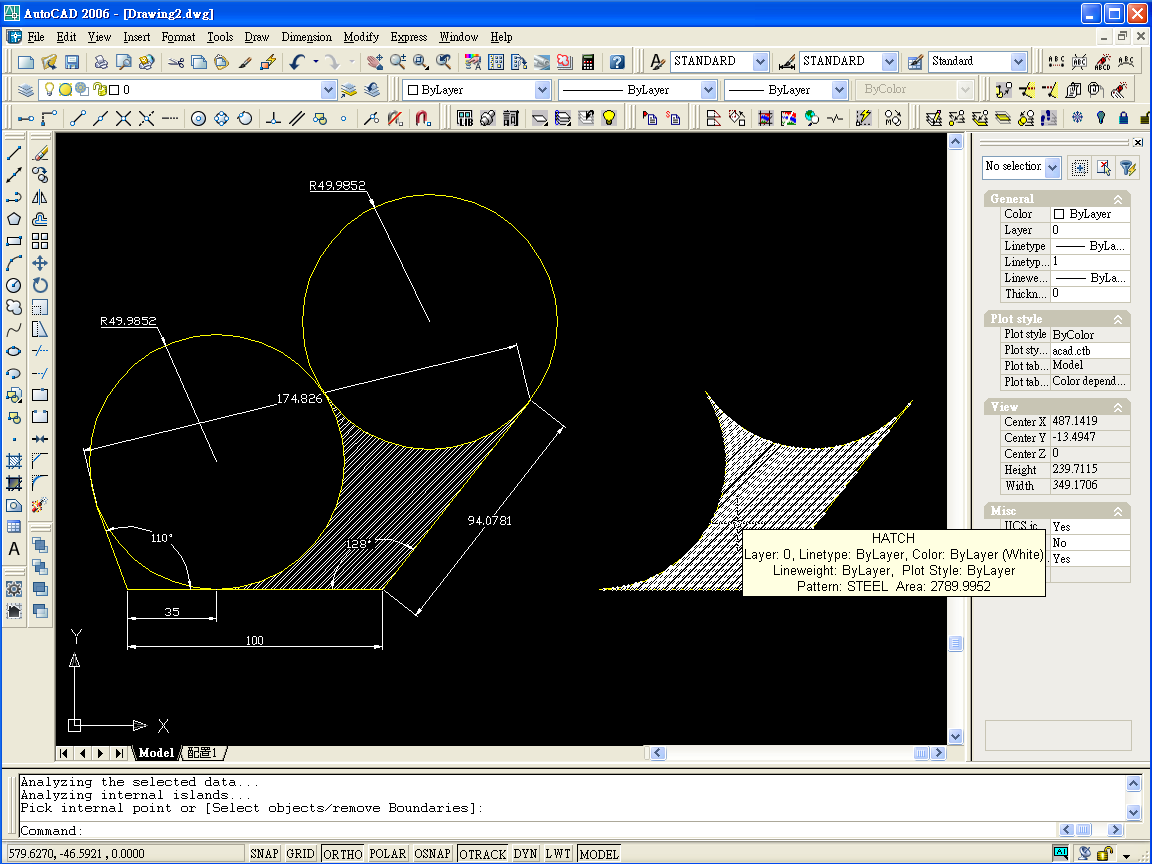This screenshot has height=864, width=1152.
Task: Click horizontal scroll right arrow
Action: [938, 752]
